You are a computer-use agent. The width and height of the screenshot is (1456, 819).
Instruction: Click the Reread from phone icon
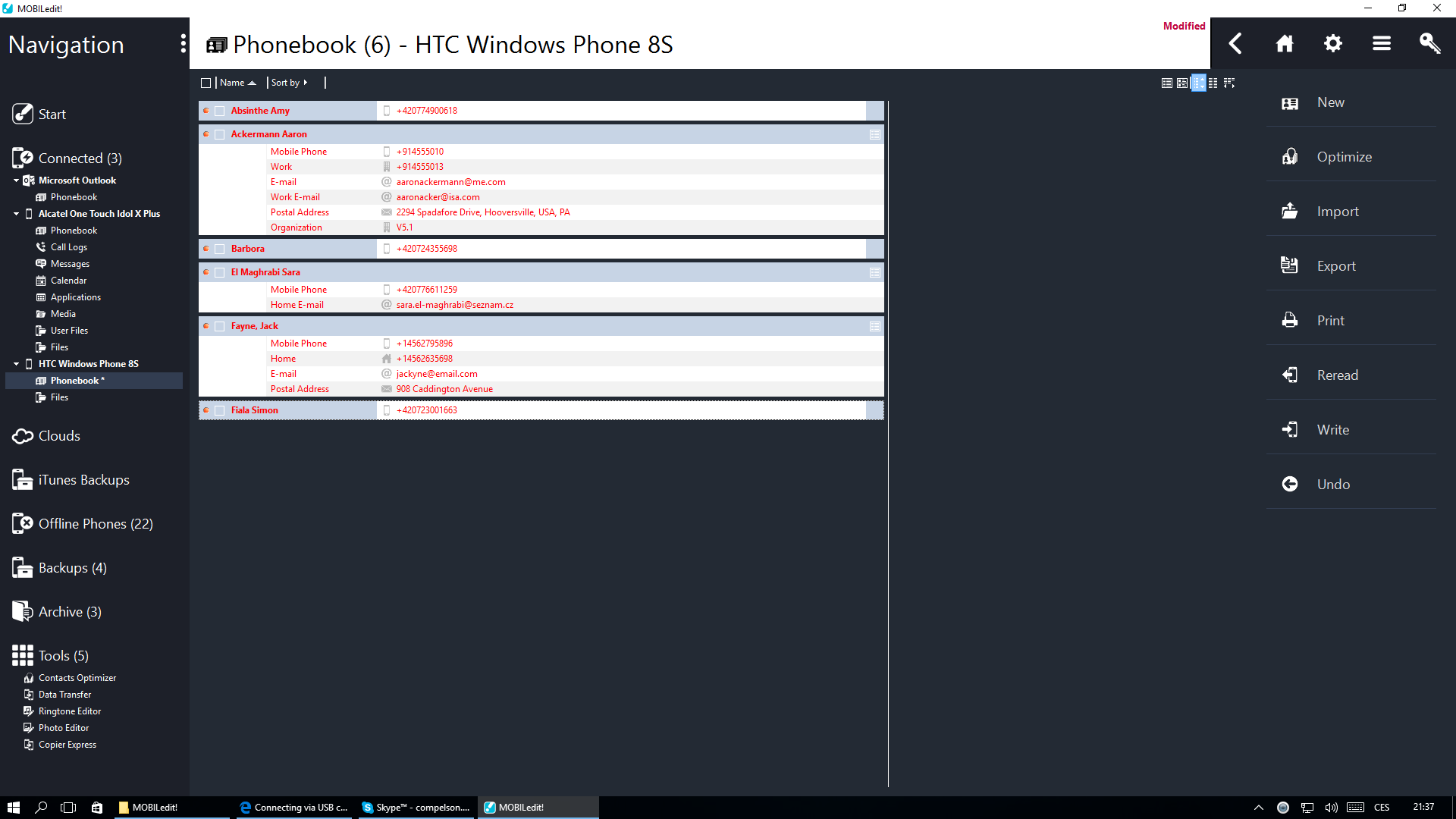(x=1290, y=375)
